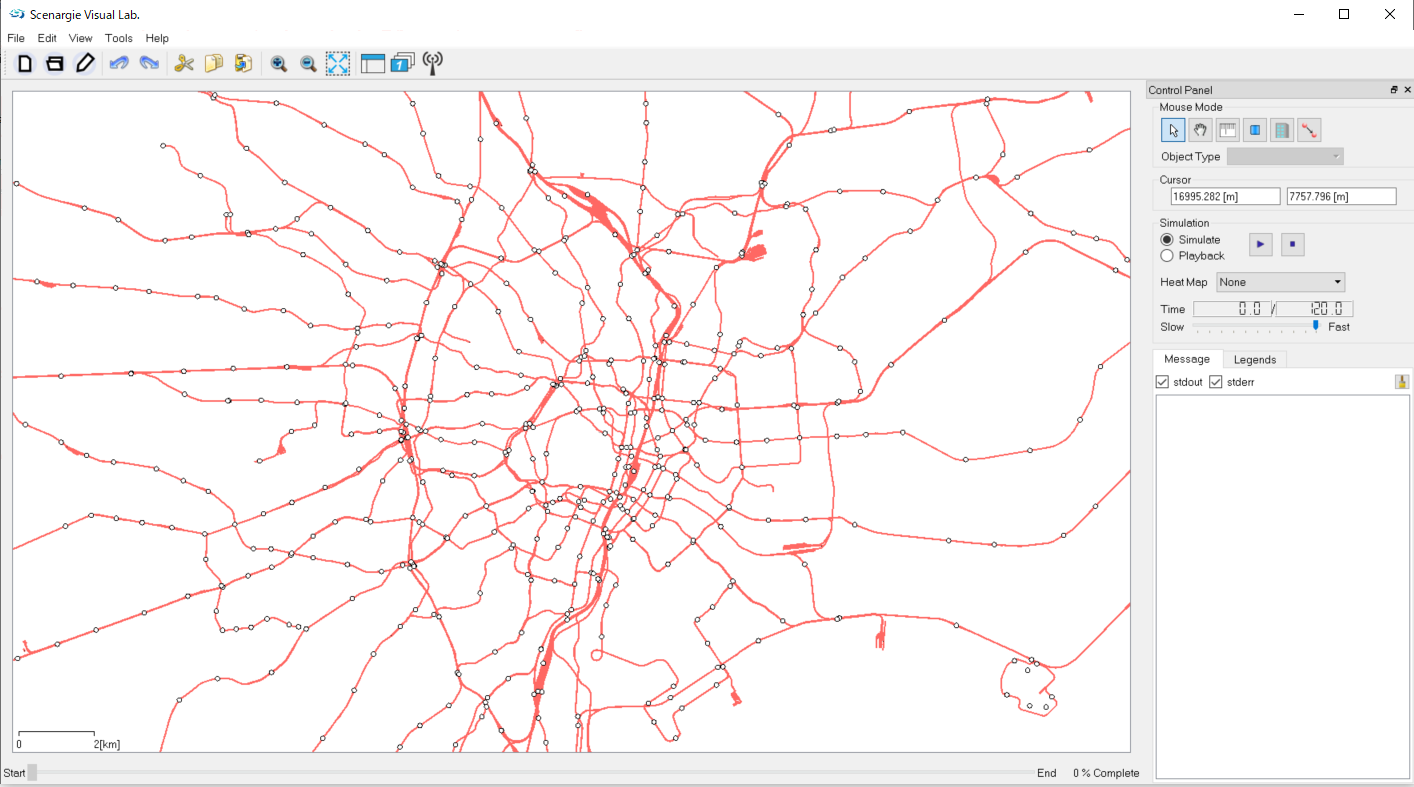
Task: Uncheck the stderr checkbox
Action: pos(1216,382)
